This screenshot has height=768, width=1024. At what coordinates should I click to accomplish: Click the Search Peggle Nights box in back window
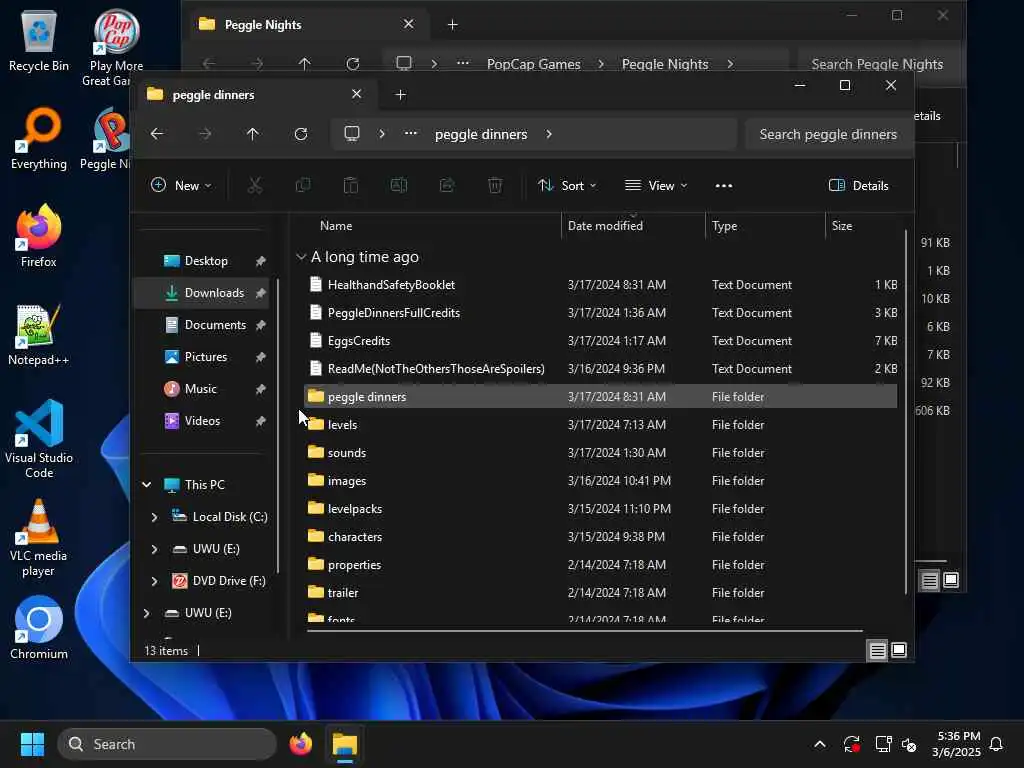877,64
